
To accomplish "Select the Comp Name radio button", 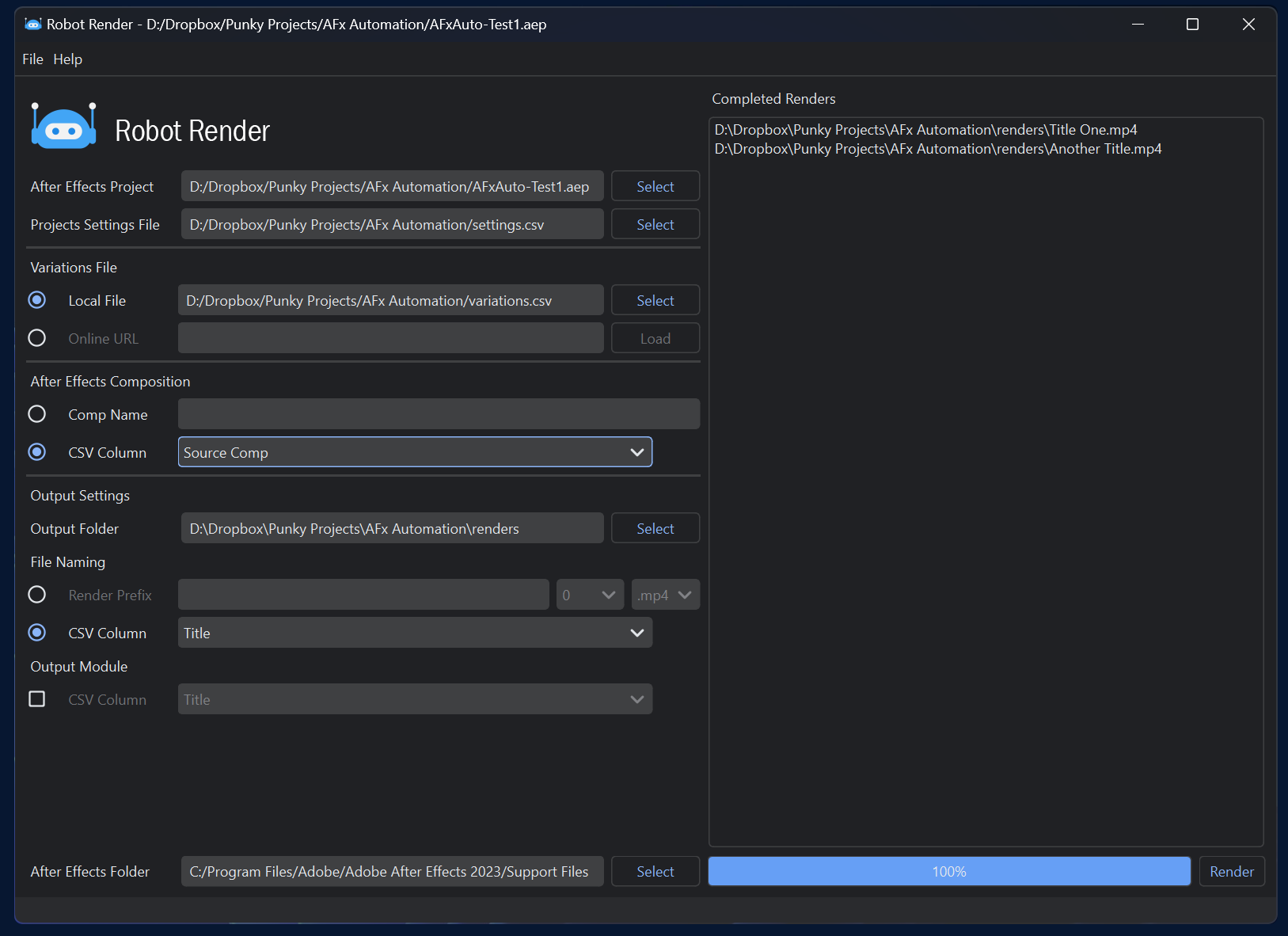I will tap(37, 414).
